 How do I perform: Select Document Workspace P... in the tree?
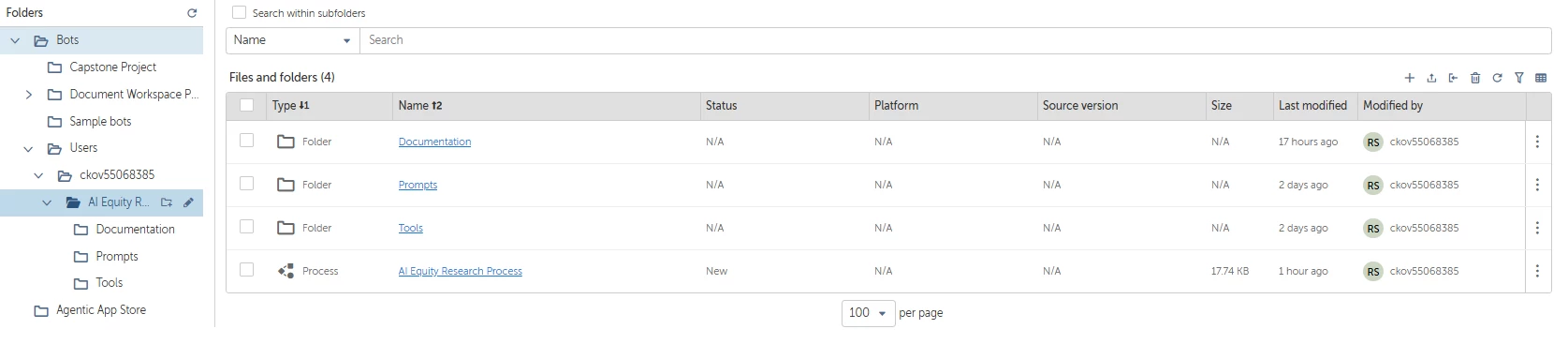(134, 95)
